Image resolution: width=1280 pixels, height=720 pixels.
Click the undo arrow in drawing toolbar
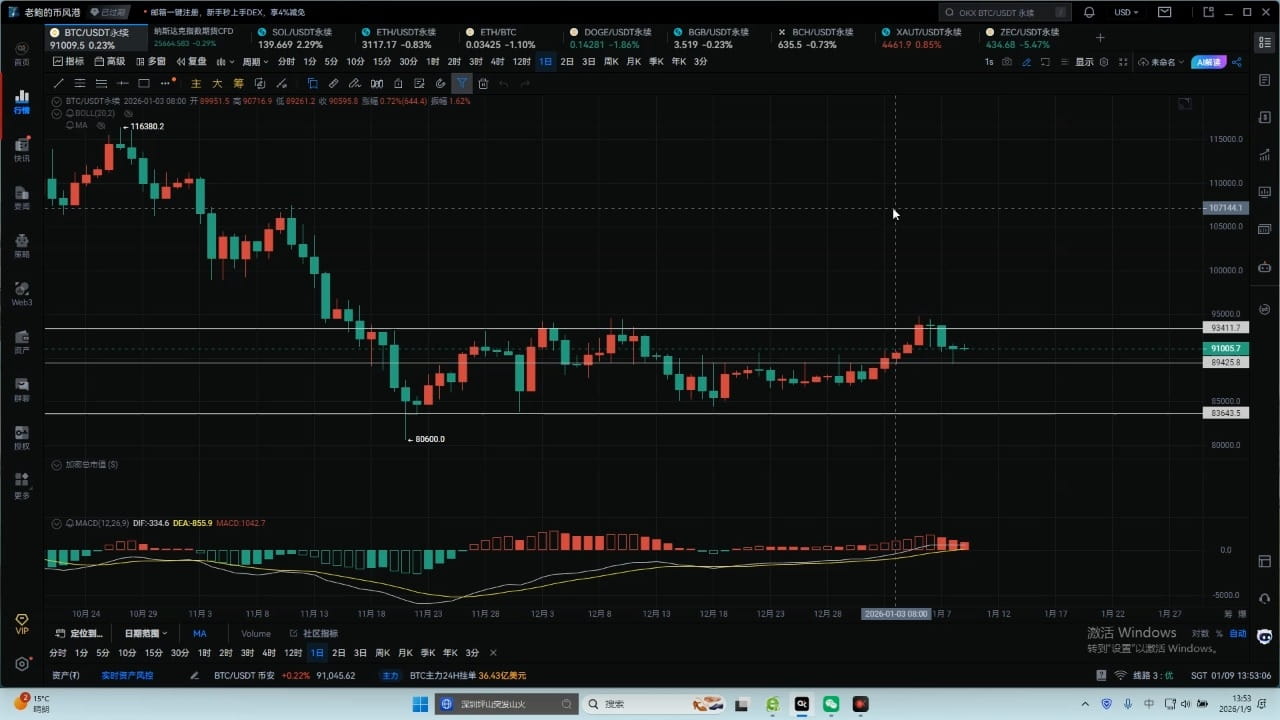(504, 84)
